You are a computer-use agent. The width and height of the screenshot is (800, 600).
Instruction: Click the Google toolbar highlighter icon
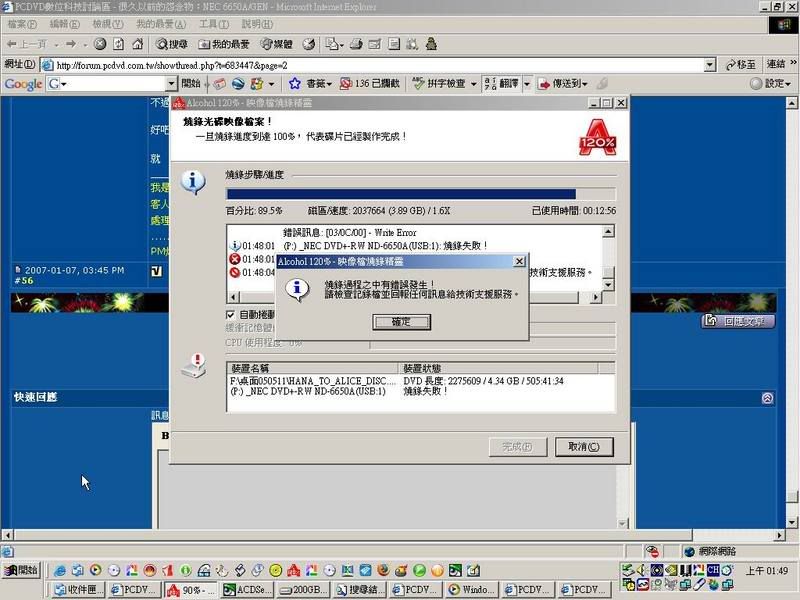pyautogui.click(x=603, y=83)
